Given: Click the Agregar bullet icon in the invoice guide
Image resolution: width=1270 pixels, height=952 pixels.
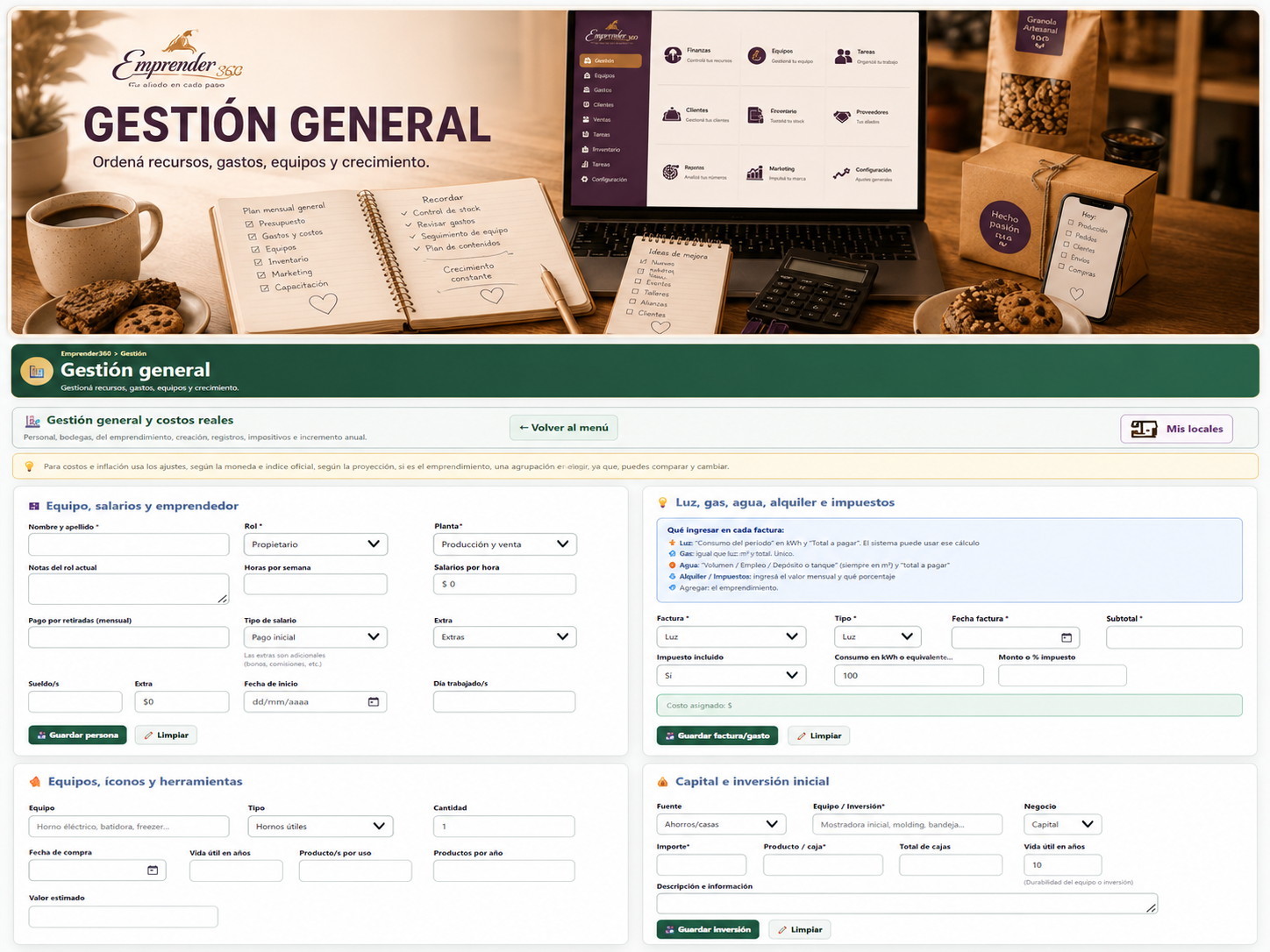Looking at the screenshot, I should coord(673,588).
